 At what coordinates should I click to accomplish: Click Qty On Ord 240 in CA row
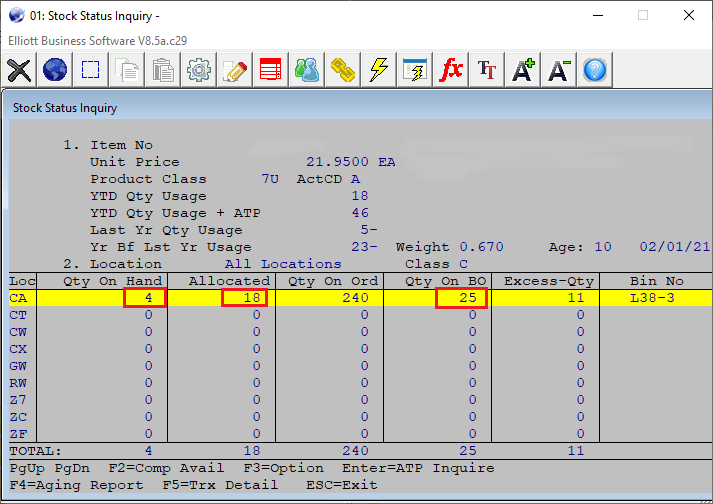[x=356, y=298]
